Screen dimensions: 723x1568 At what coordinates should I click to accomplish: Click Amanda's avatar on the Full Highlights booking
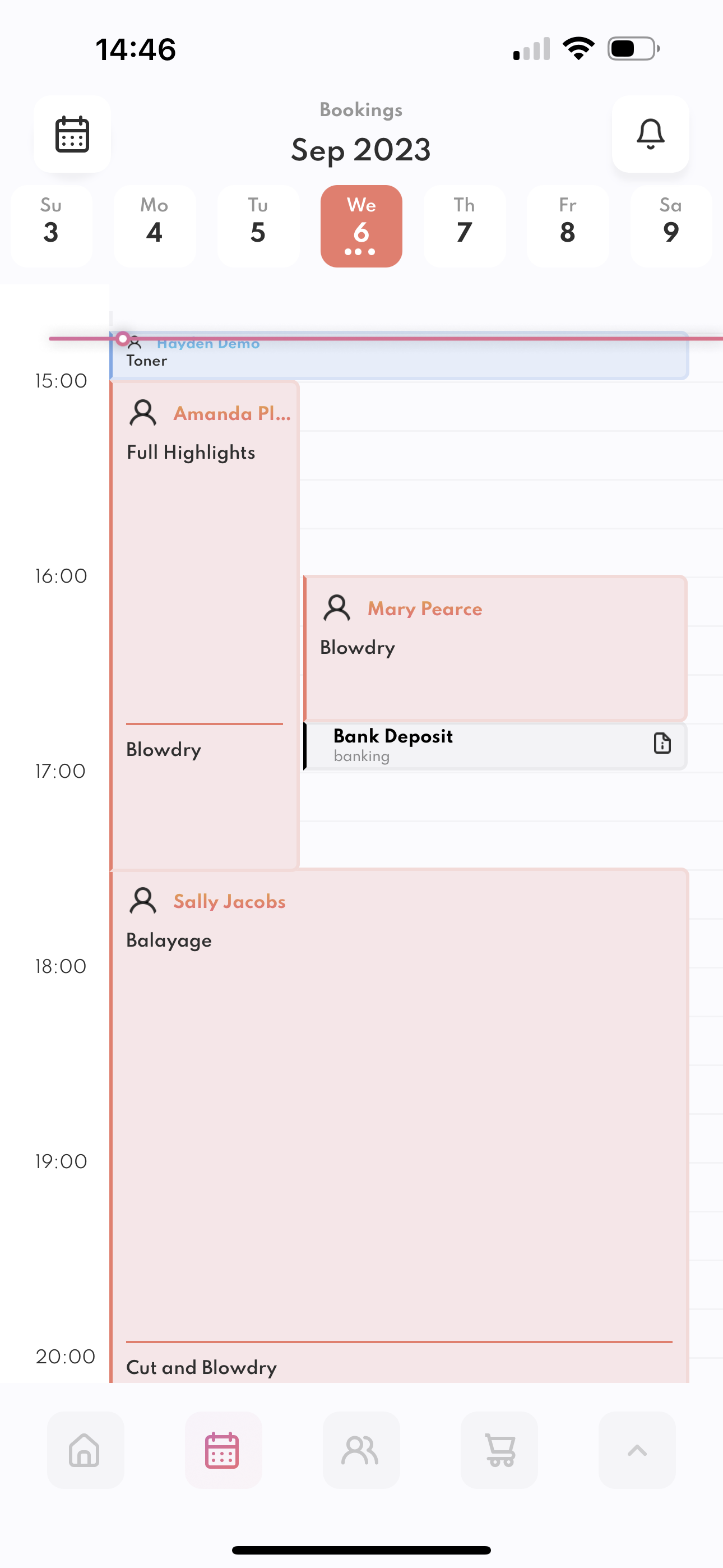[x=143, y=412]
